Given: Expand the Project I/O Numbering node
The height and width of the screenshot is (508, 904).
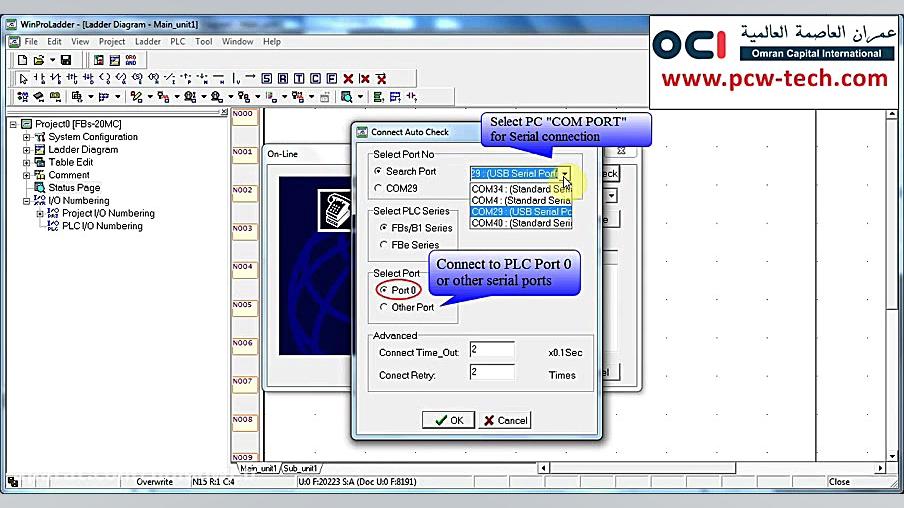Looking at the screenshot, I should tap(40, 213).
